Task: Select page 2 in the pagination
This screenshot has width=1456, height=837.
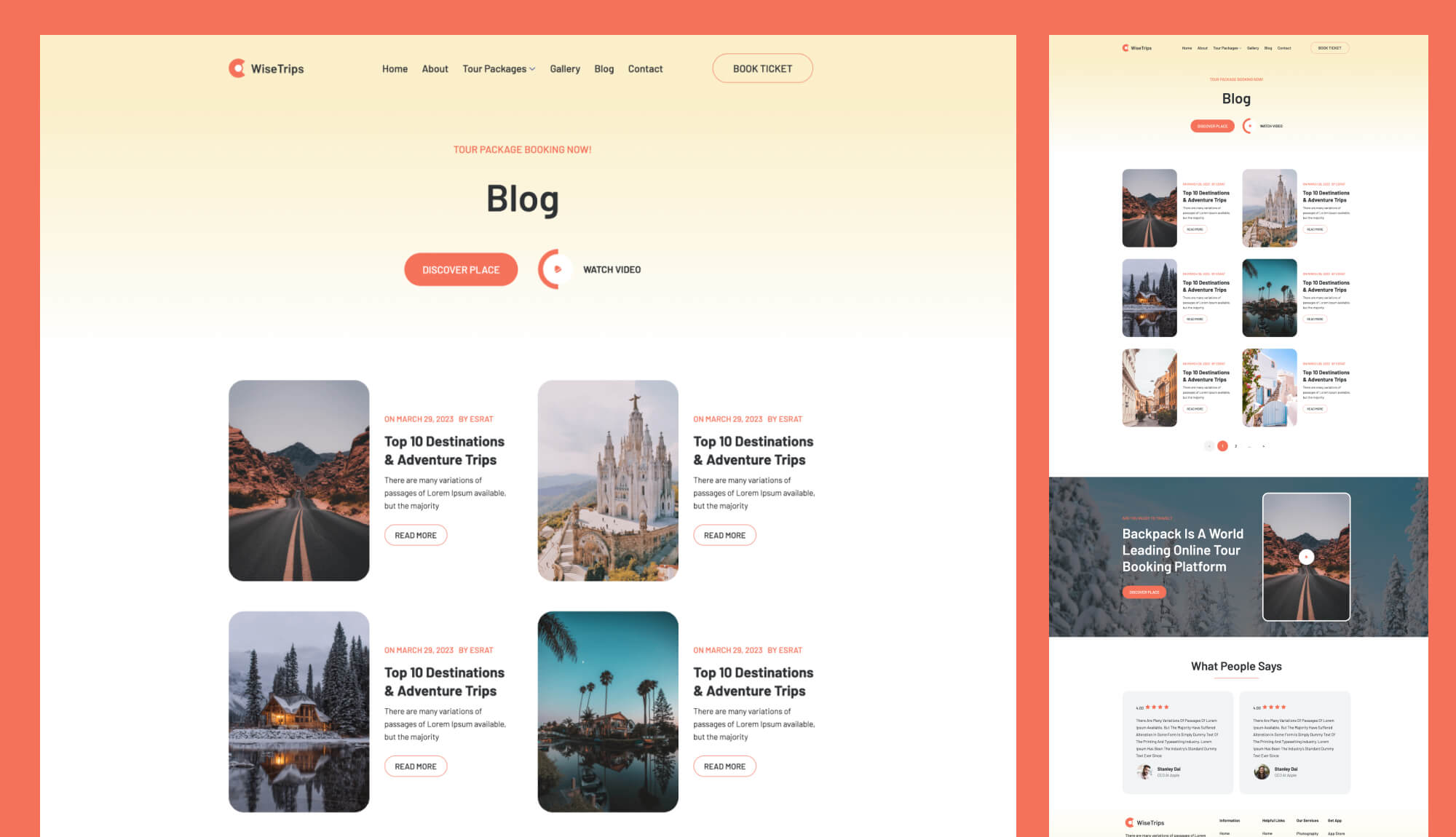Action: (1235, 446)
